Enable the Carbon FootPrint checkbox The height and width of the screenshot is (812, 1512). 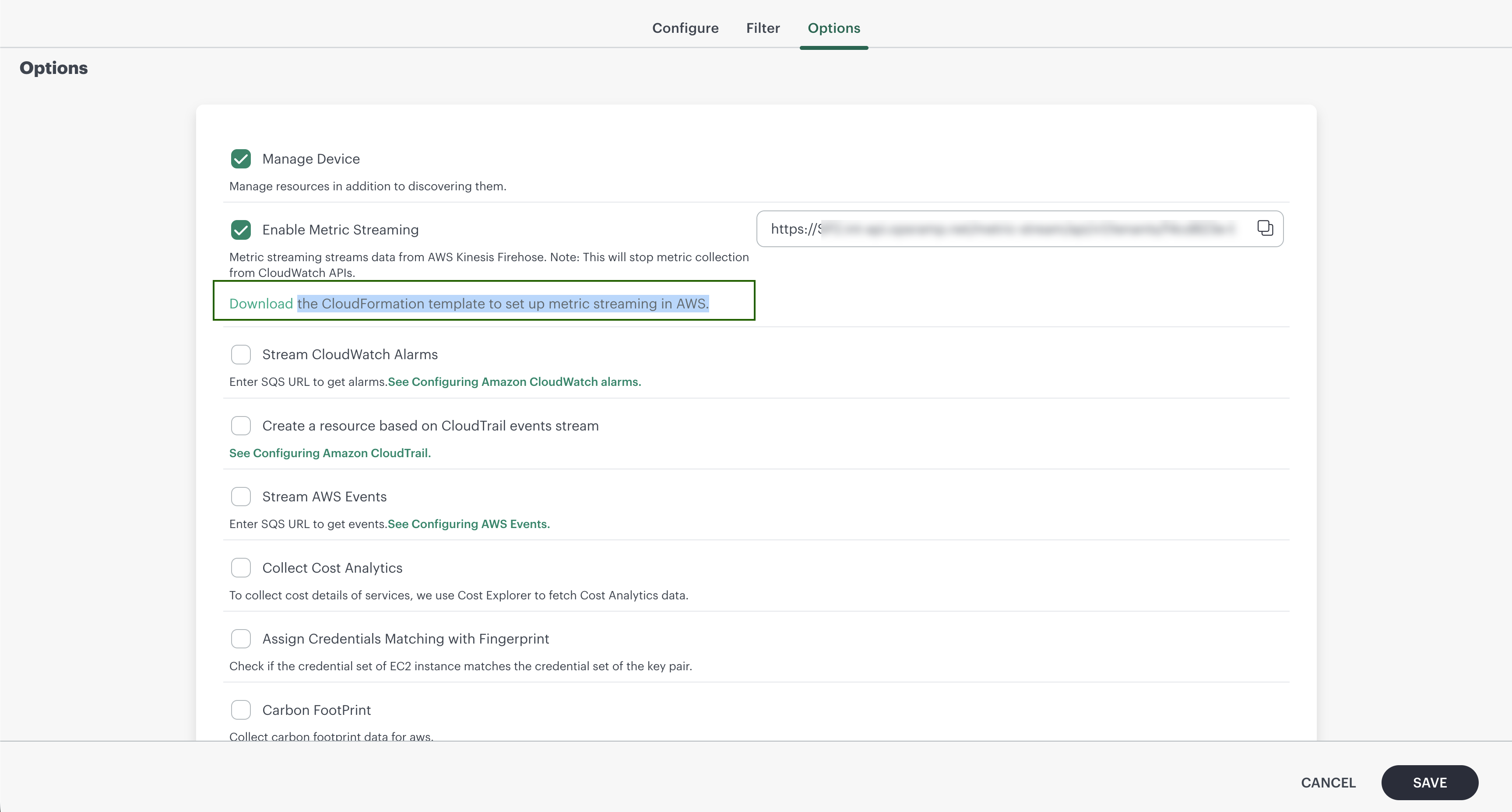tap(241, 710)
